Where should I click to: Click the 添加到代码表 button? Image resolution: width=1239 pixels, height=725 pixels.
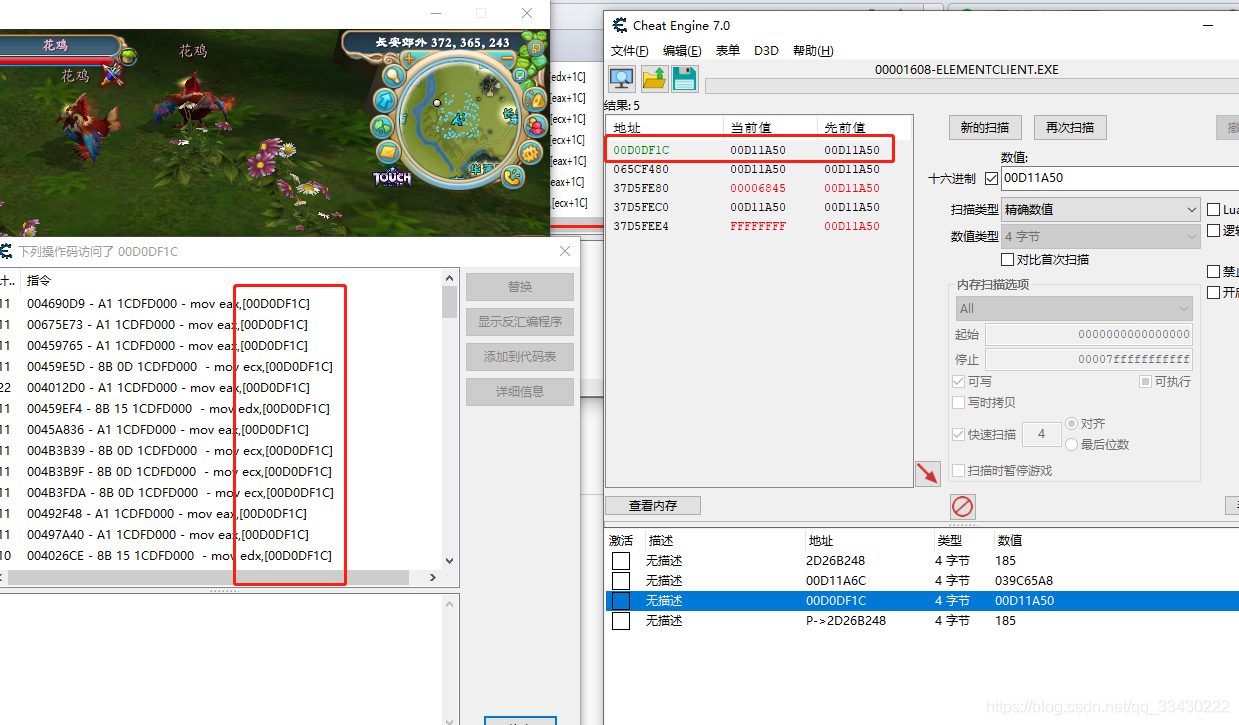[520, 357]
